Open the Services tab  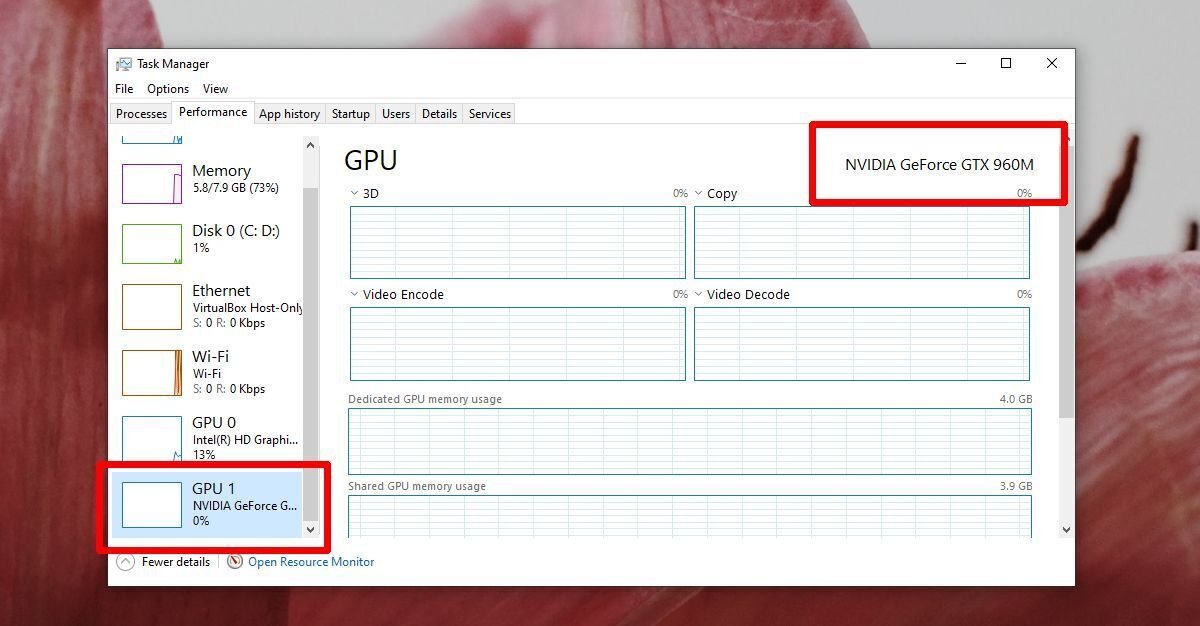490,114
